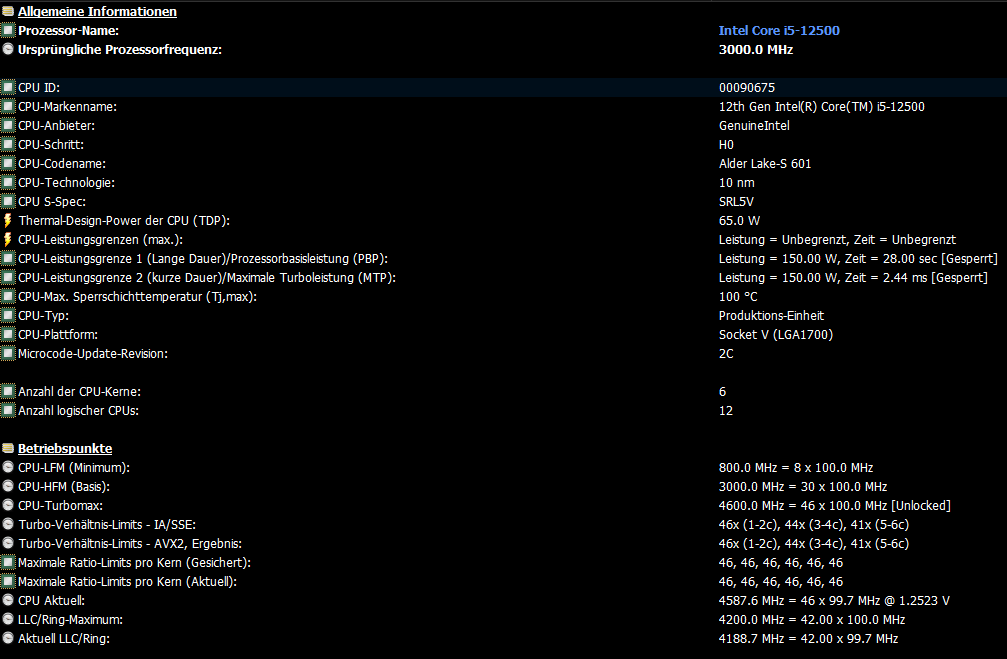Viewport: 1007px width, 659px height.
Task: Click the 4200.0 MHz = 42.00 x 100.0 MHz value
Action: pyautogui.click(x=812, y=620)
